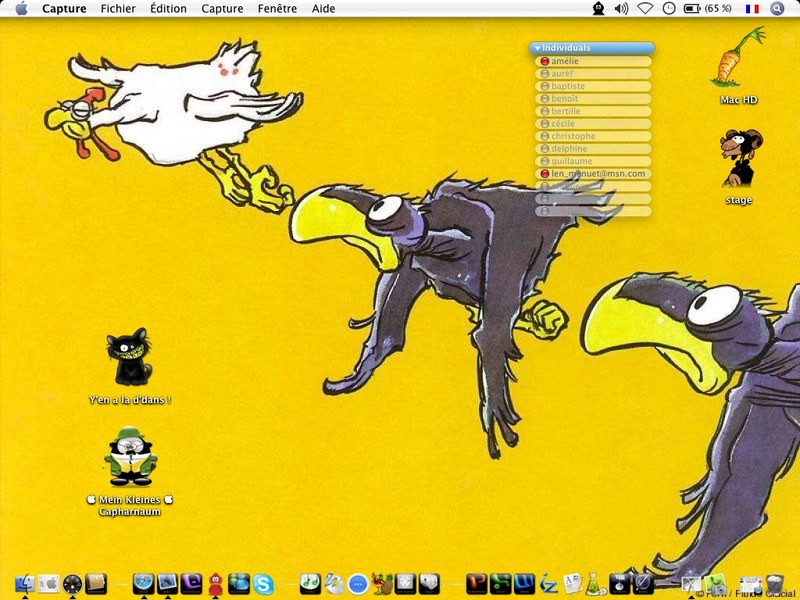Open the red Adium duck icon

click(216, 584)
